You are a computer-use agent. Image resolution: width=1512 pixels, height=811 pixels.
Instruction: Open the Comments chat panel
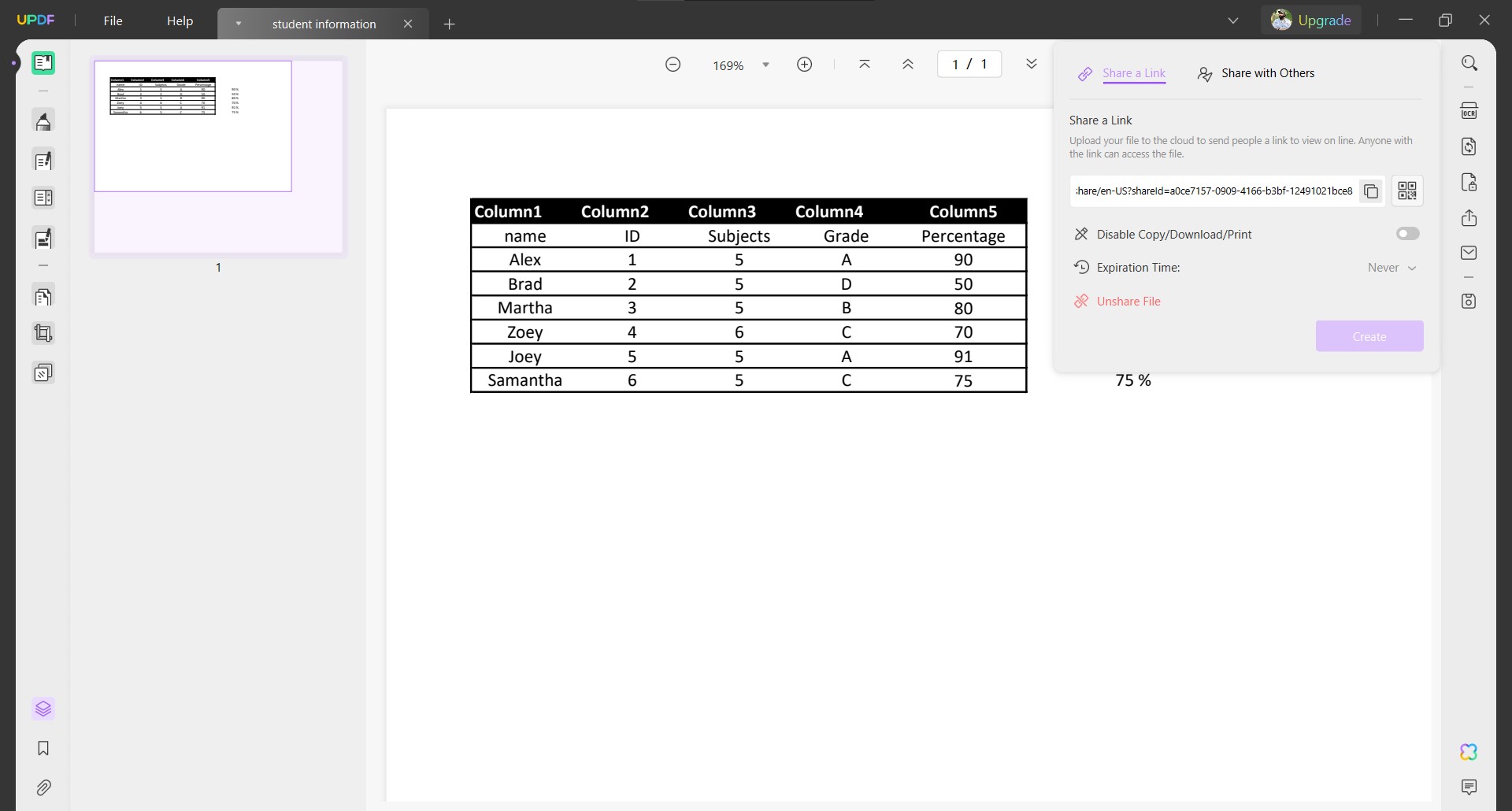coord(1469,787)
